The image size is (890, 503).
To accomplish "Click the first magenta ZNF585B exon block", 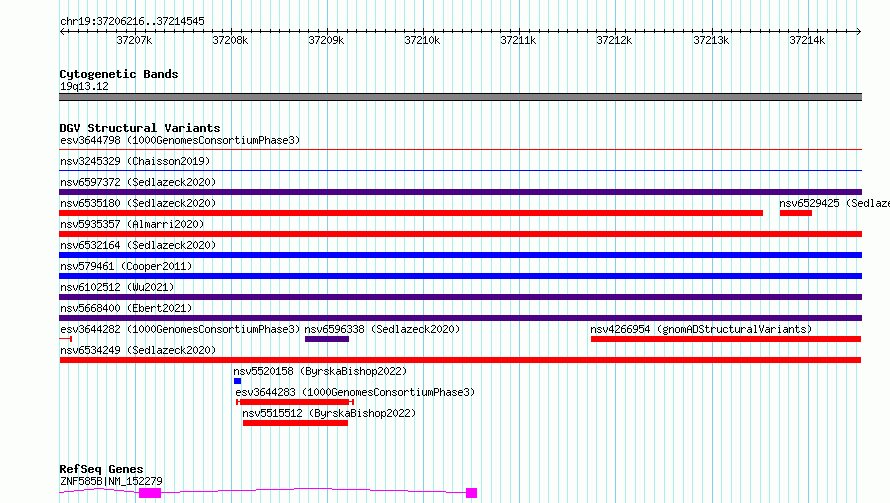I will tap(150, 493).
